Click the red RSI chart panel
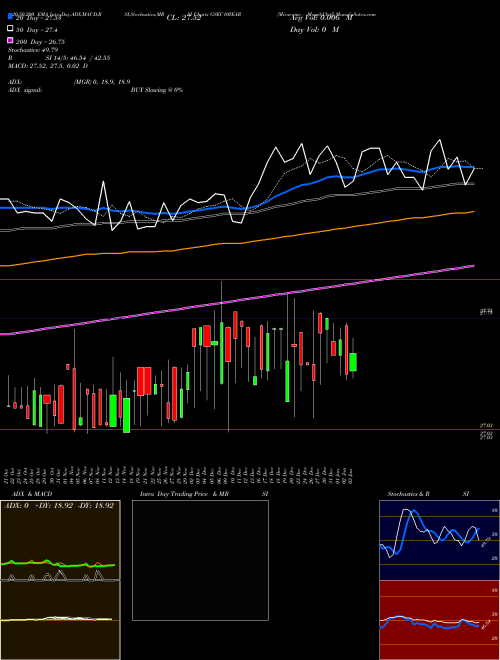 [439, 620]
